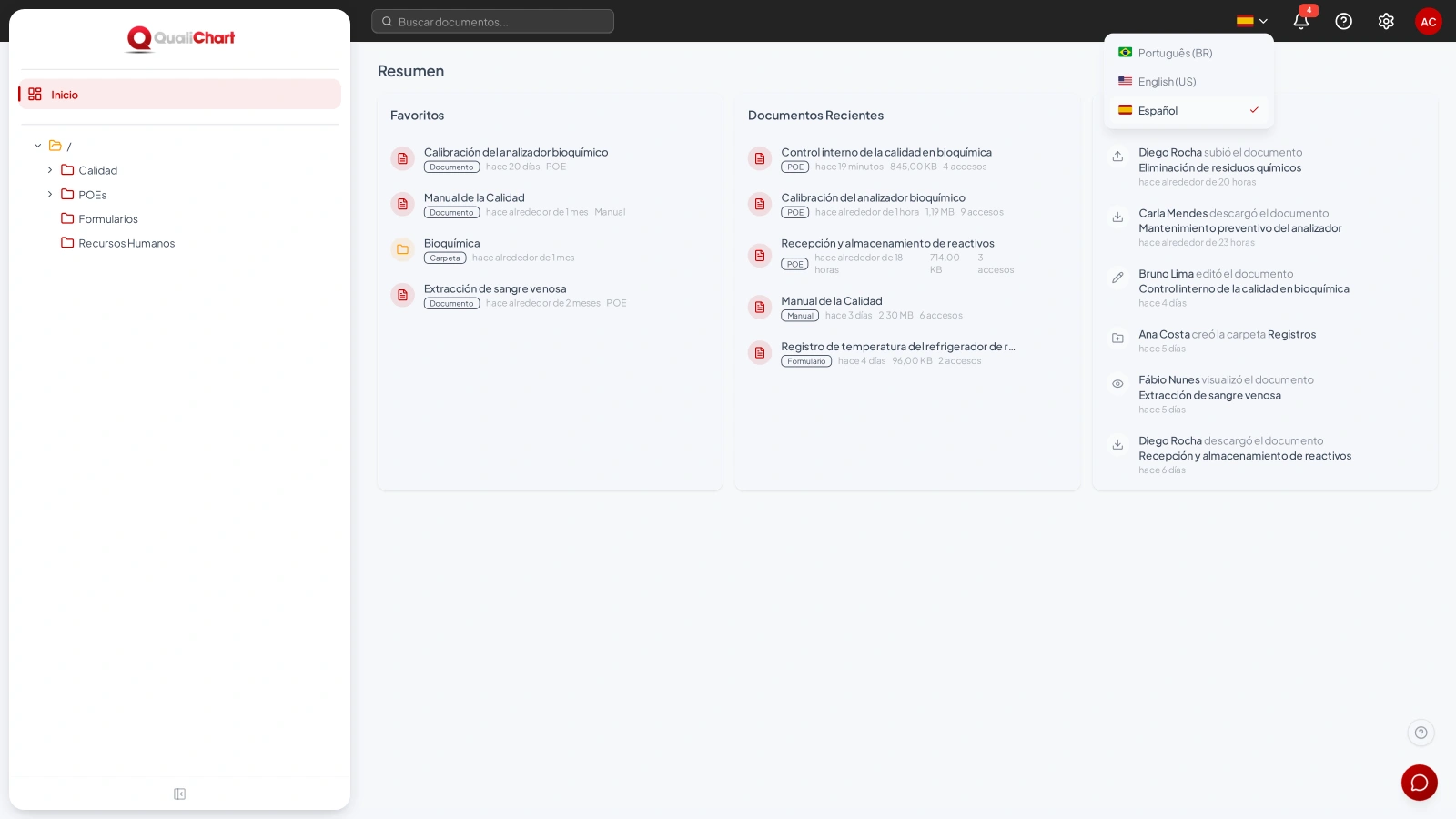Click the Buscar documentos search field
Viewport: 1456px width, 819px height.
[492, 21]
